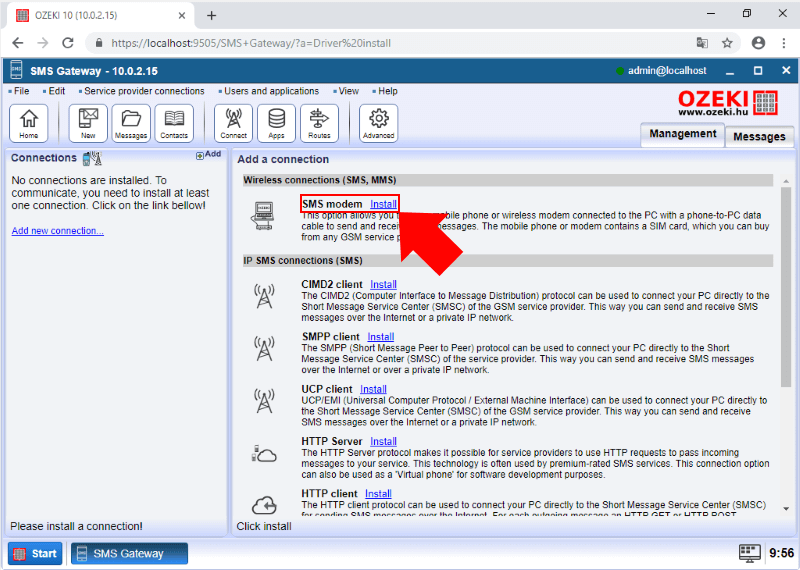Open Users and applications menu

pos(269,91)
